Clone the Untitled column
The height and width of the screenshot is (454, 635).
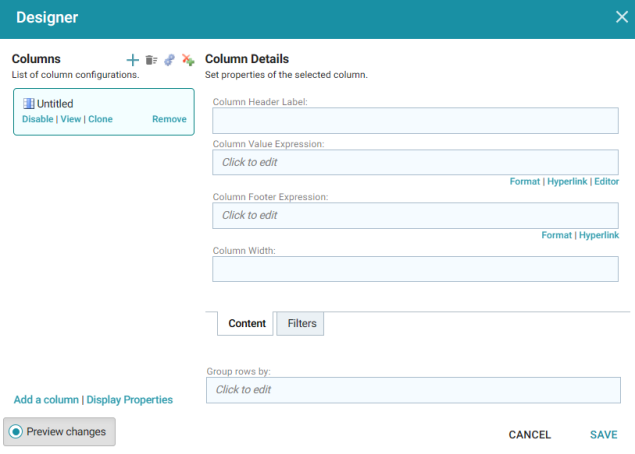[100, 119]
